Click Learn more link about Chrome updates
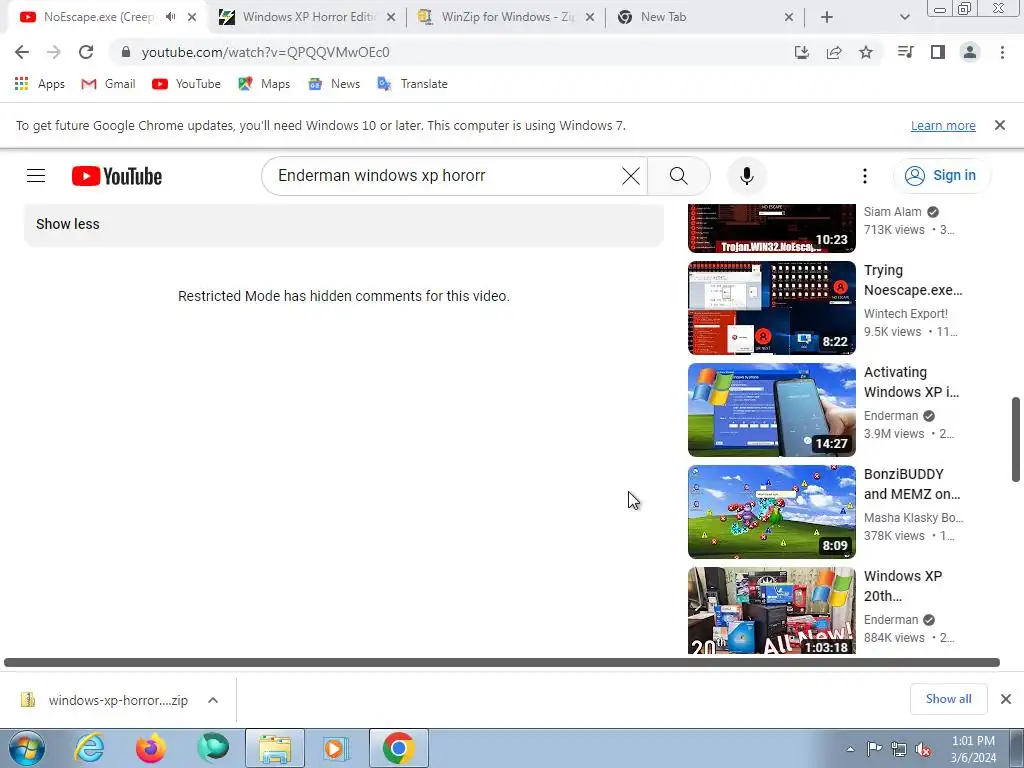The width and height of the screenshot is (1024, 768). pyautogui.click(x=943, y=125)
